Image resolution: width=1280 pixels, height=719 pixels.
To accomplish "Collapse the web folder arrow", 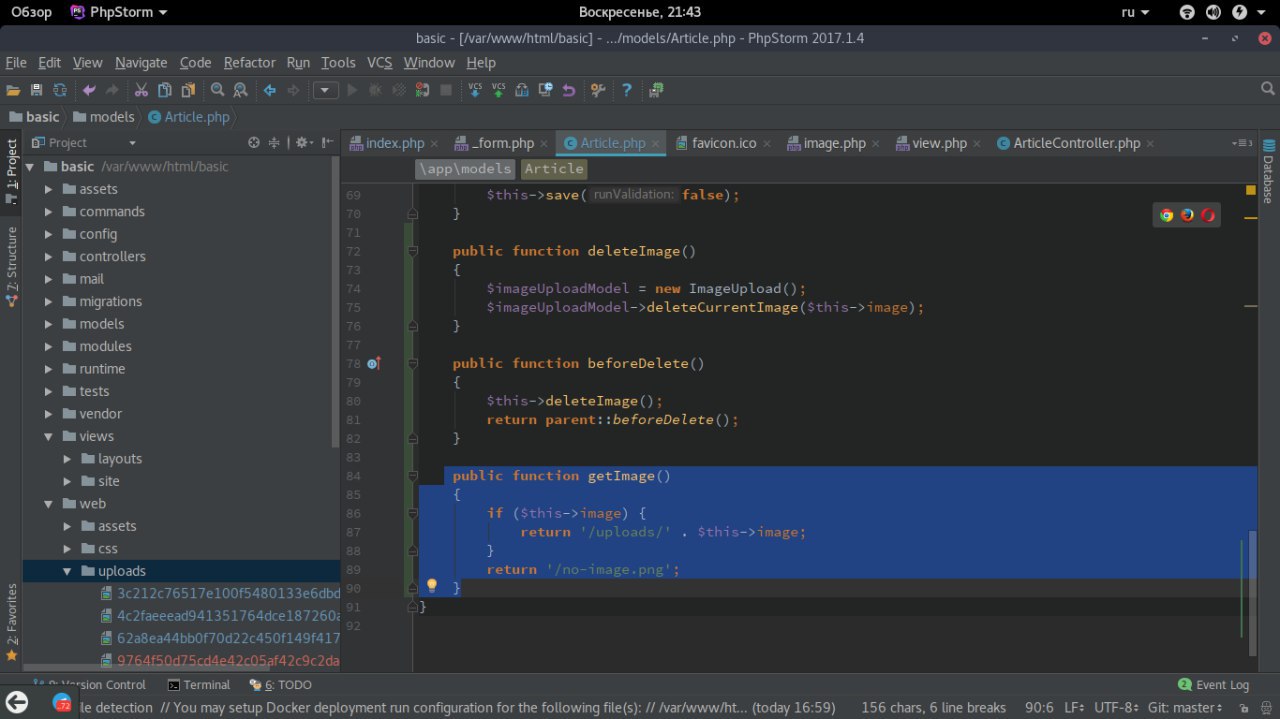I will pyautogui.click(x=48, y=504).
